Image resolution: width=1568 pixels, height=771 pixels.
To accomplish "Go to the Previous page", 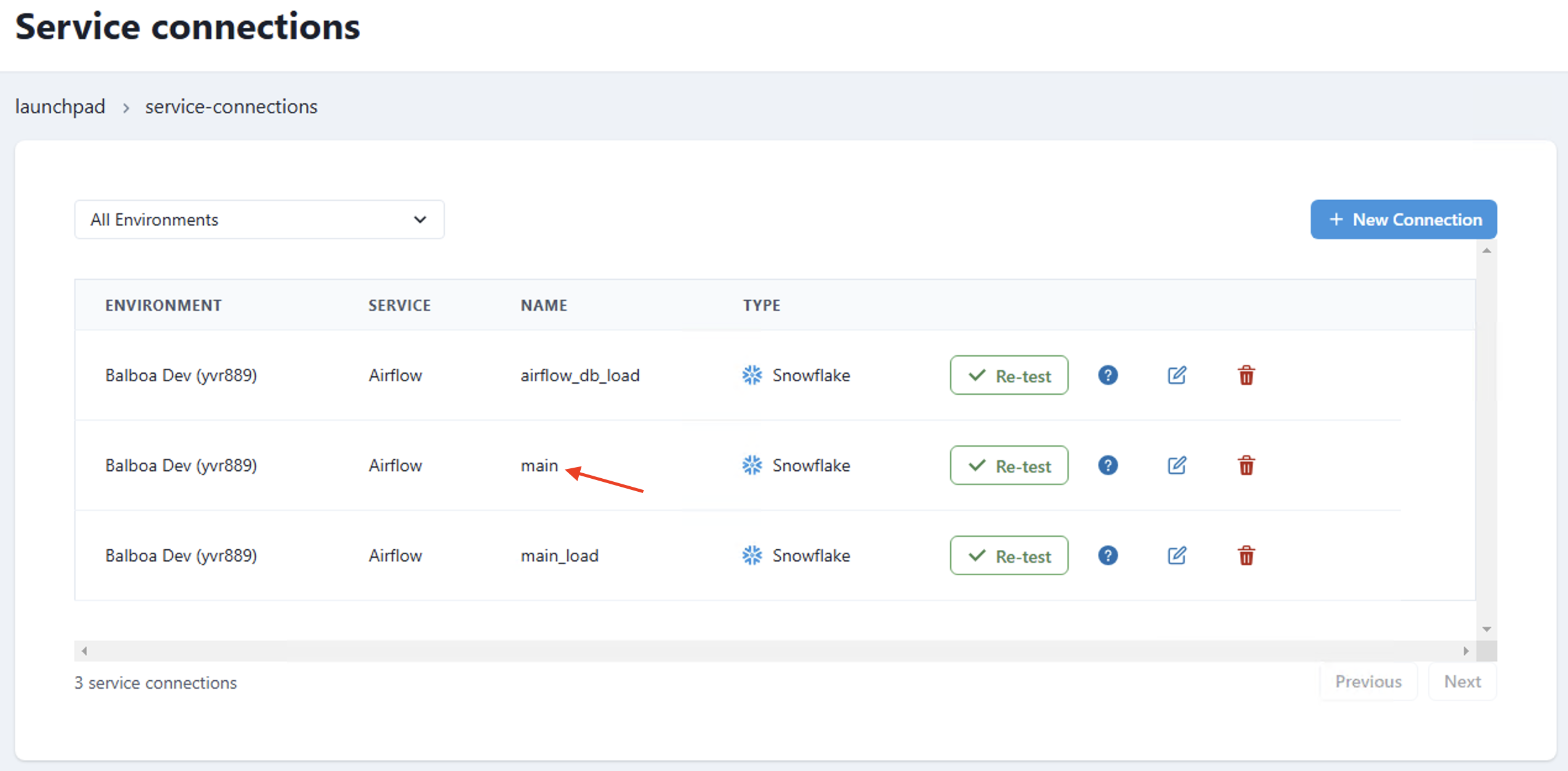I will (x=1368, y=681).
